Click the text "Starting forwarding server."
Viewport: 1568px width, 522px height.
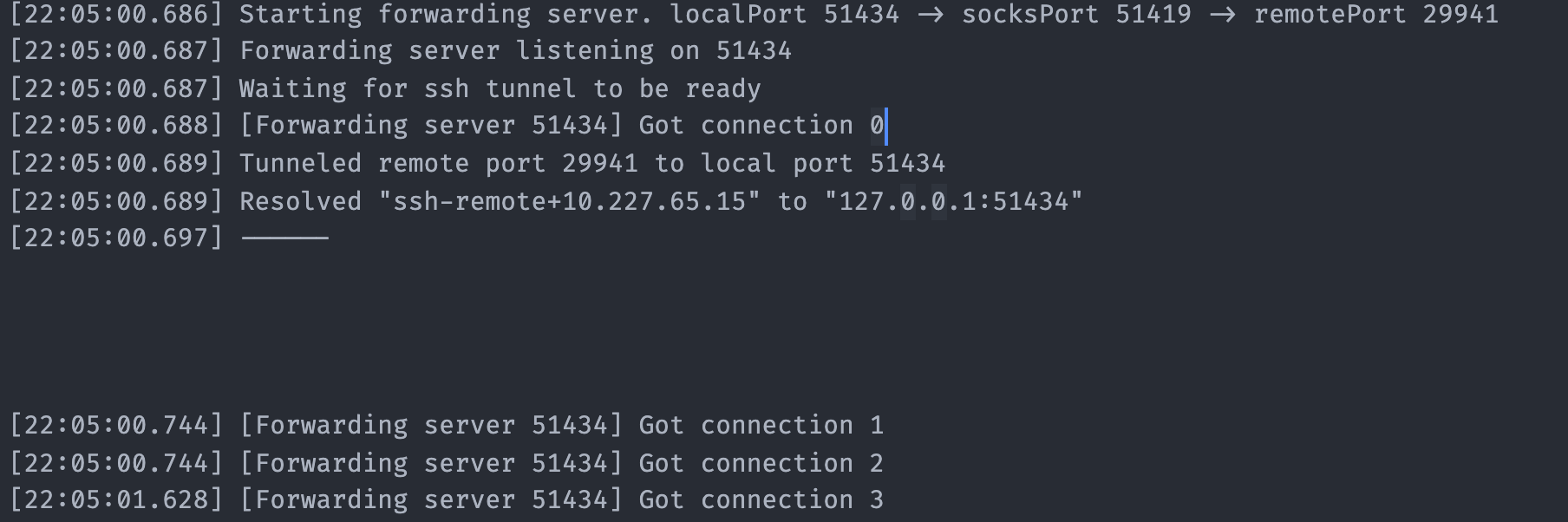(x=385, y=14)
